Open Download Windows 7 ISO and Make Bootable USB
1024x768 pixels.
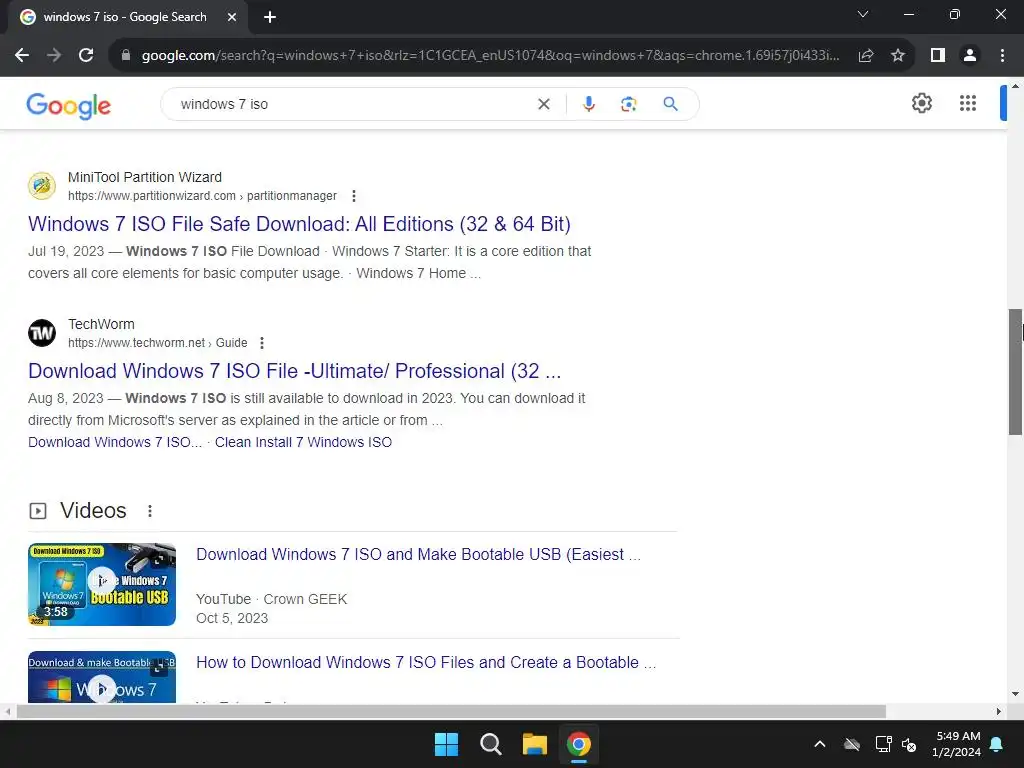[x=419, y=554]
